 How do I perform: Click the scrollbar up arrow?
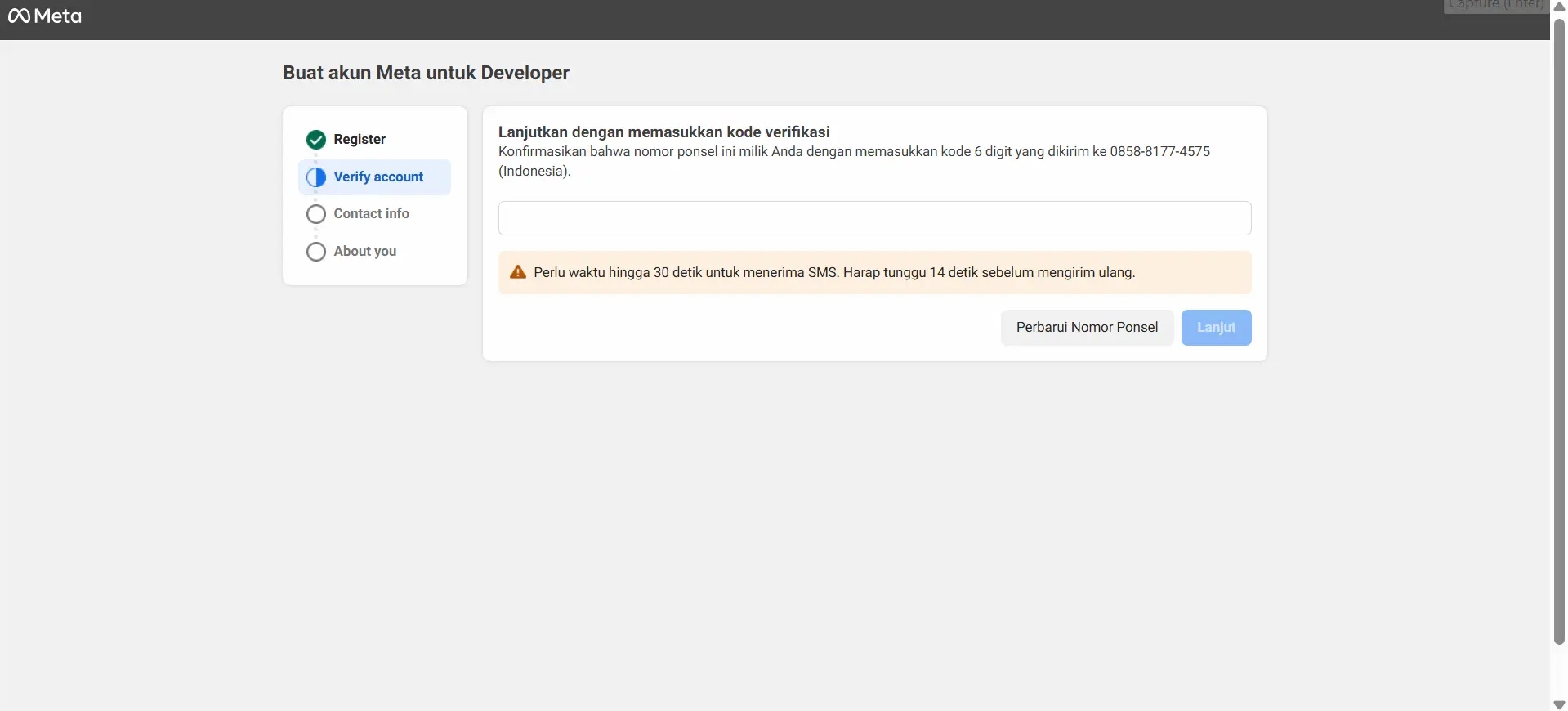(1559, 6)
